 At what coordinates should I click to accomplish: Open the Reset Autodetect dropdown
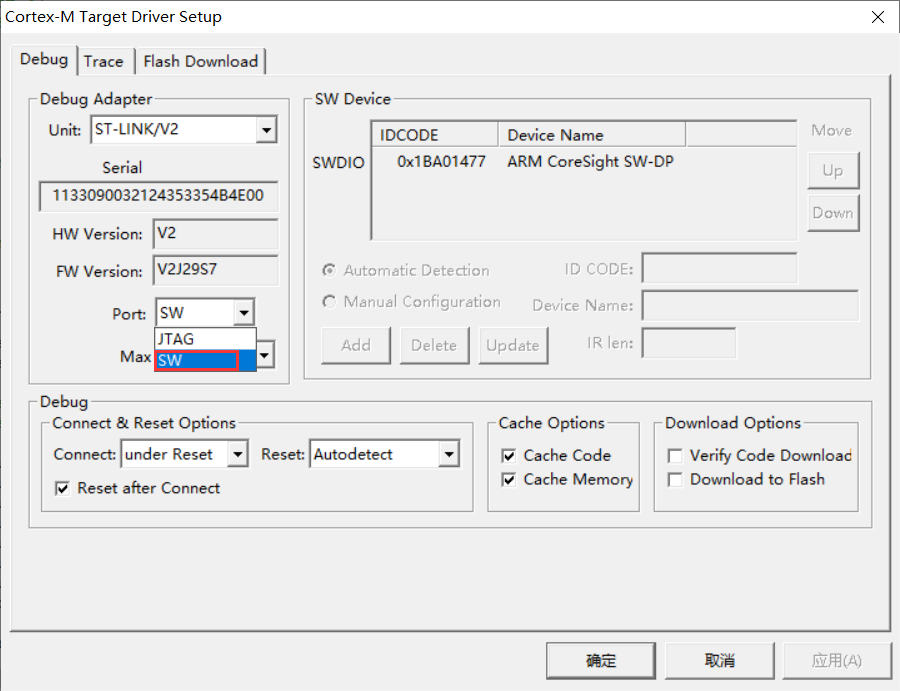(449, 455)
